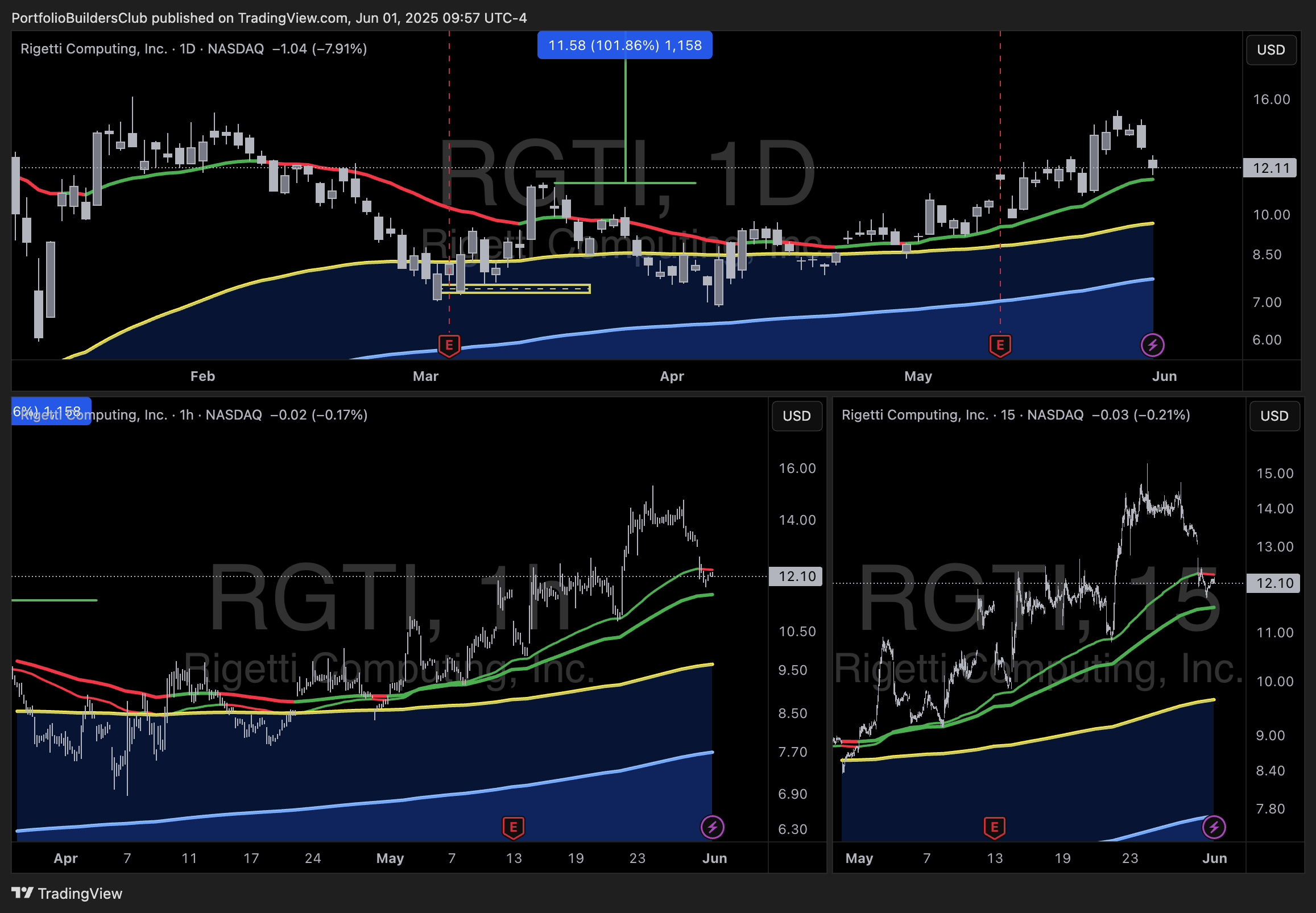Open the USD currency selector on 15-minute chart
Viewport: 1316px width, 913px height.
[1274, 416]
